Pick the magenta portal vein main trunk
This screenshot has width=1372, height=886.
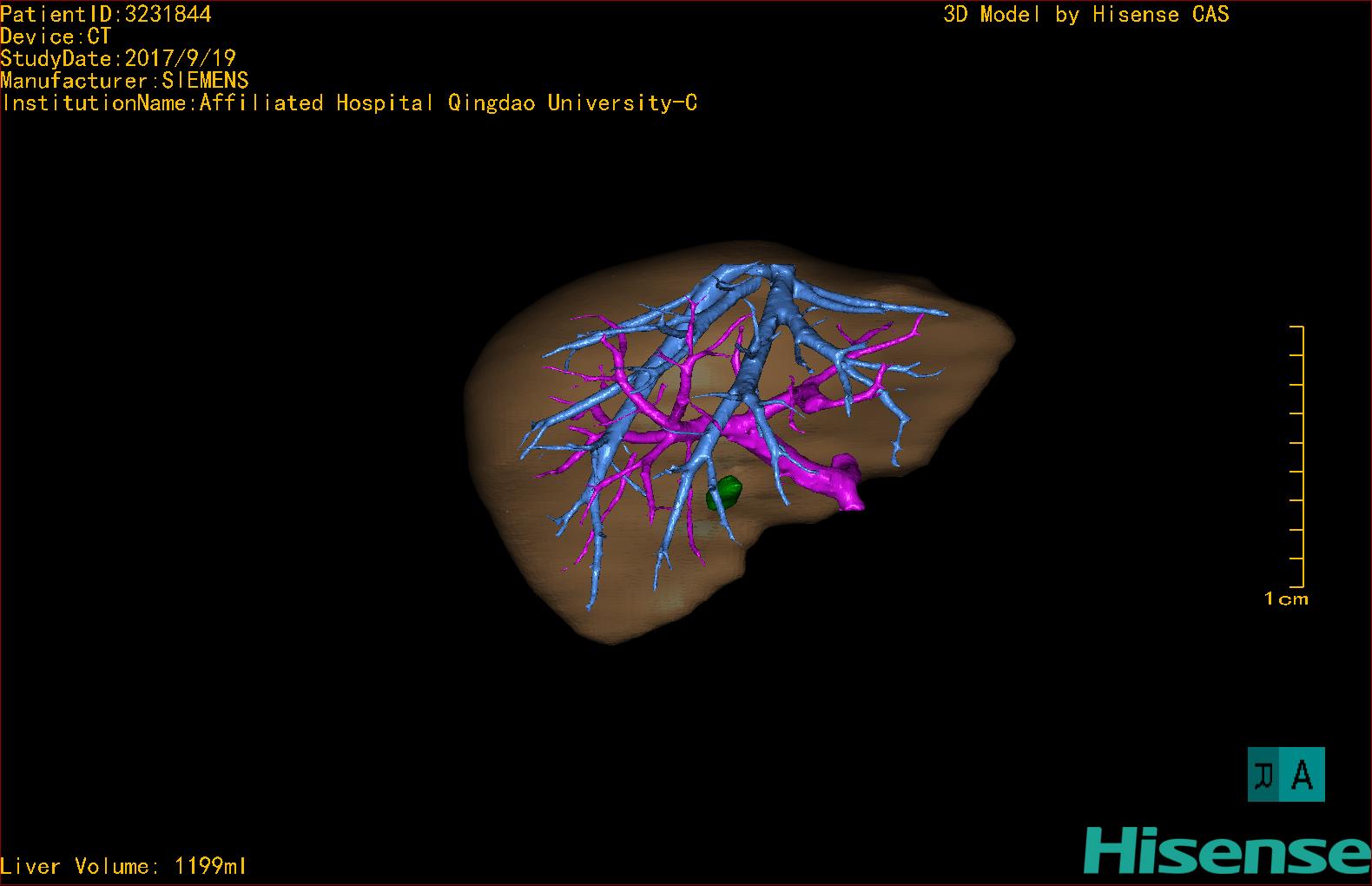pos(808,473)
